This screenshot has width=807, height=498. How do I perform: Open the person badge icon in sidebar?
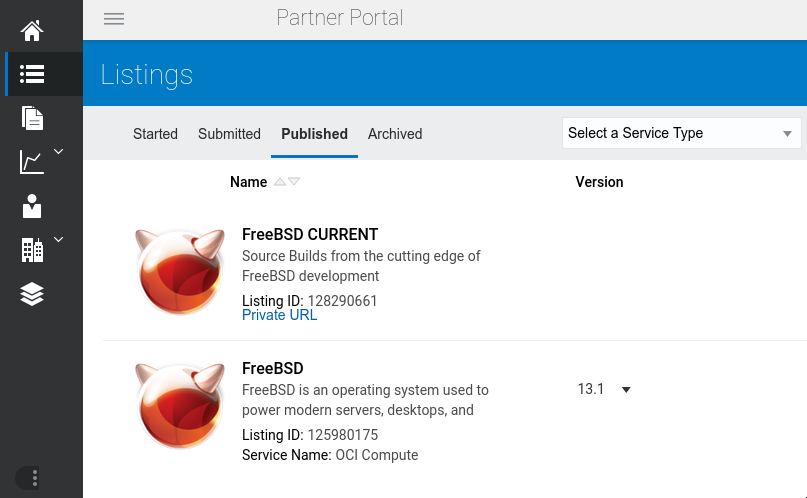pyautogui.click(x=32, y=206)
